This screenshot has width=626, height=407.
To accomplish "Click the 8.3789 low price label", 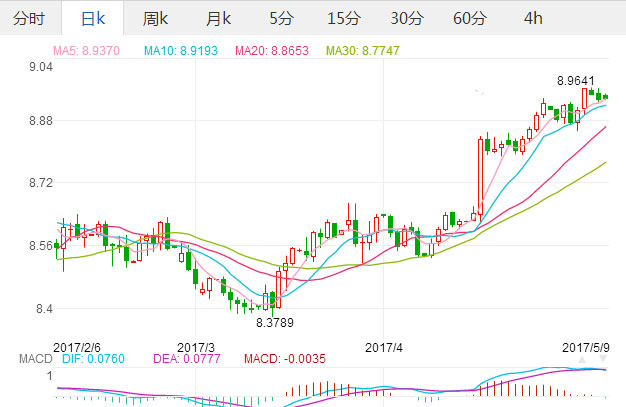I will coord(275,322).
